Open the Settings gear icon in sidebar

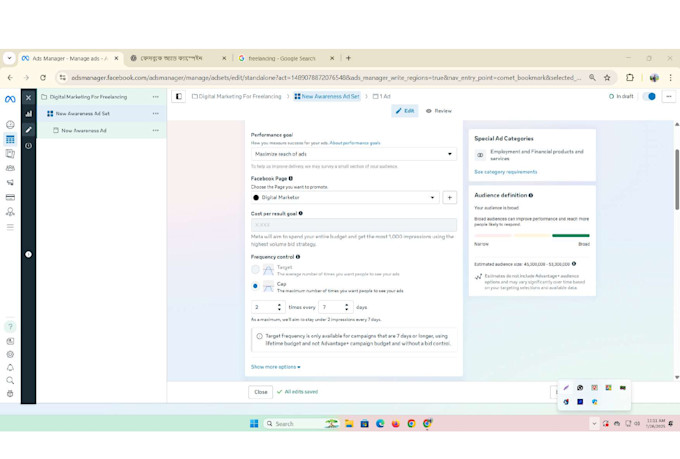[x=10, y=354]
